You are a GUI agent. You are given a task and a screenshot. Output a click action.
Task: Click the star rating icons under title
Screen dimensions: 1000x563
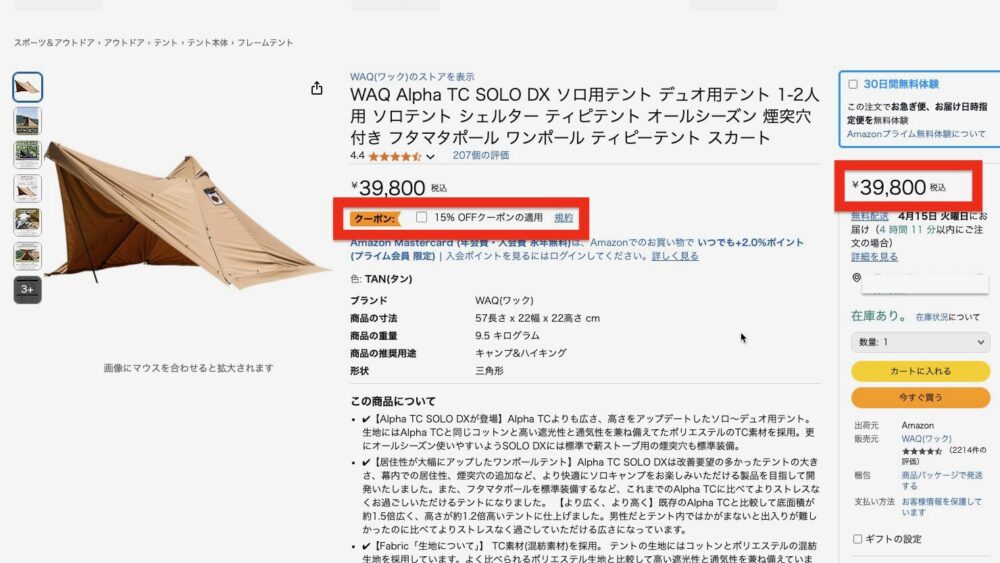(395, 156)
